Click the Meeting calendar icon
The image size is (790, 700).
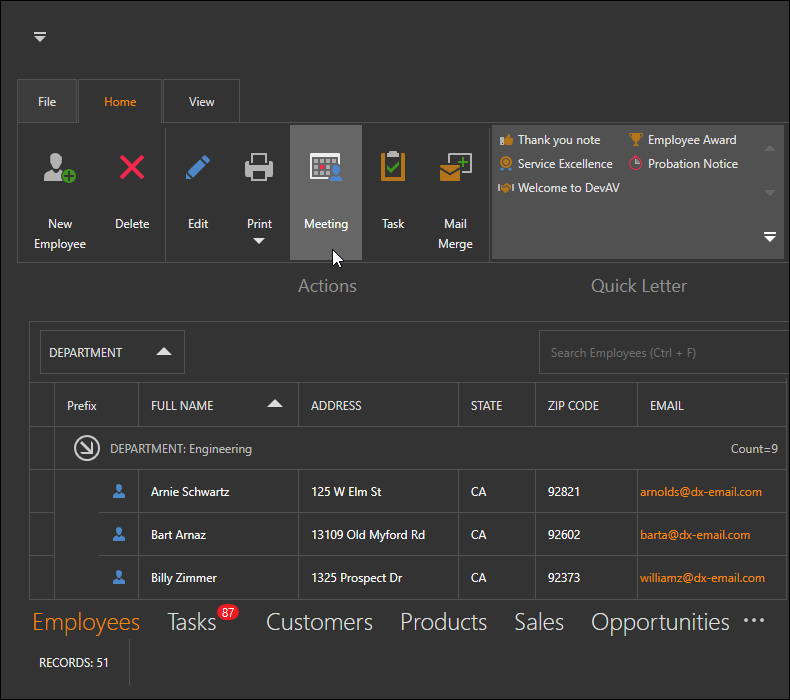click(x=326, y=167)
